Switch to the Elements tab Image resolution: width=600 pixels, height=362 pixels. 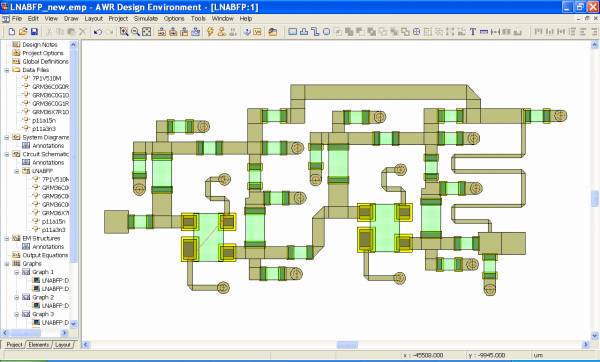pyautogui.click(x=39, y=344)
